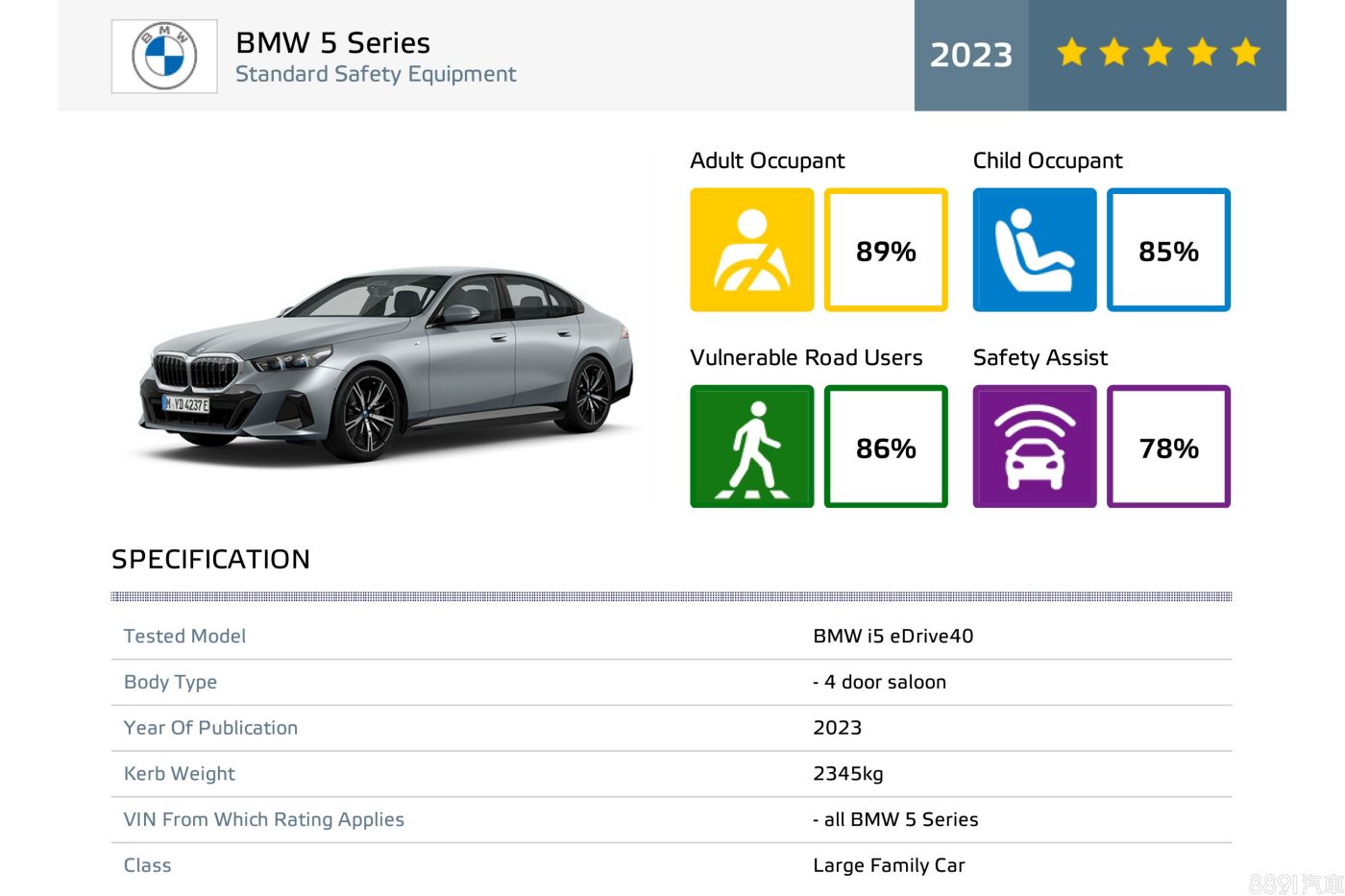Click the SPECIFICATION section heading

coord(210,559)
